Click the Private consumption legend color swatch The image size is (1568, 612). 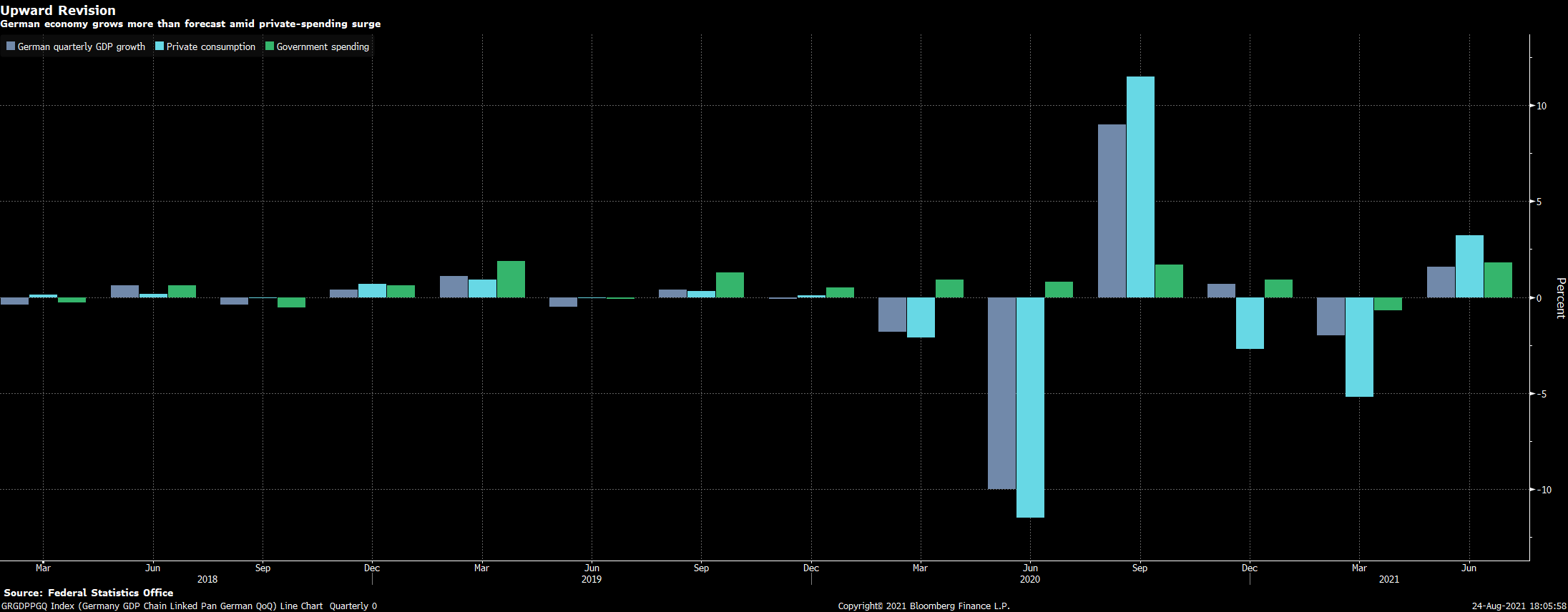click(x=160, y=46)
